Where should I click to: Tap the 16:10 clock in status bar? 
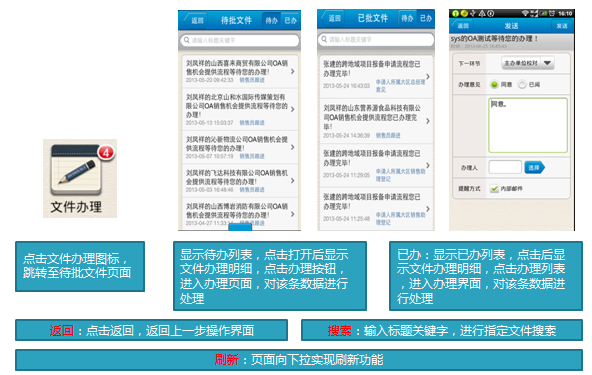pos(565,14)
